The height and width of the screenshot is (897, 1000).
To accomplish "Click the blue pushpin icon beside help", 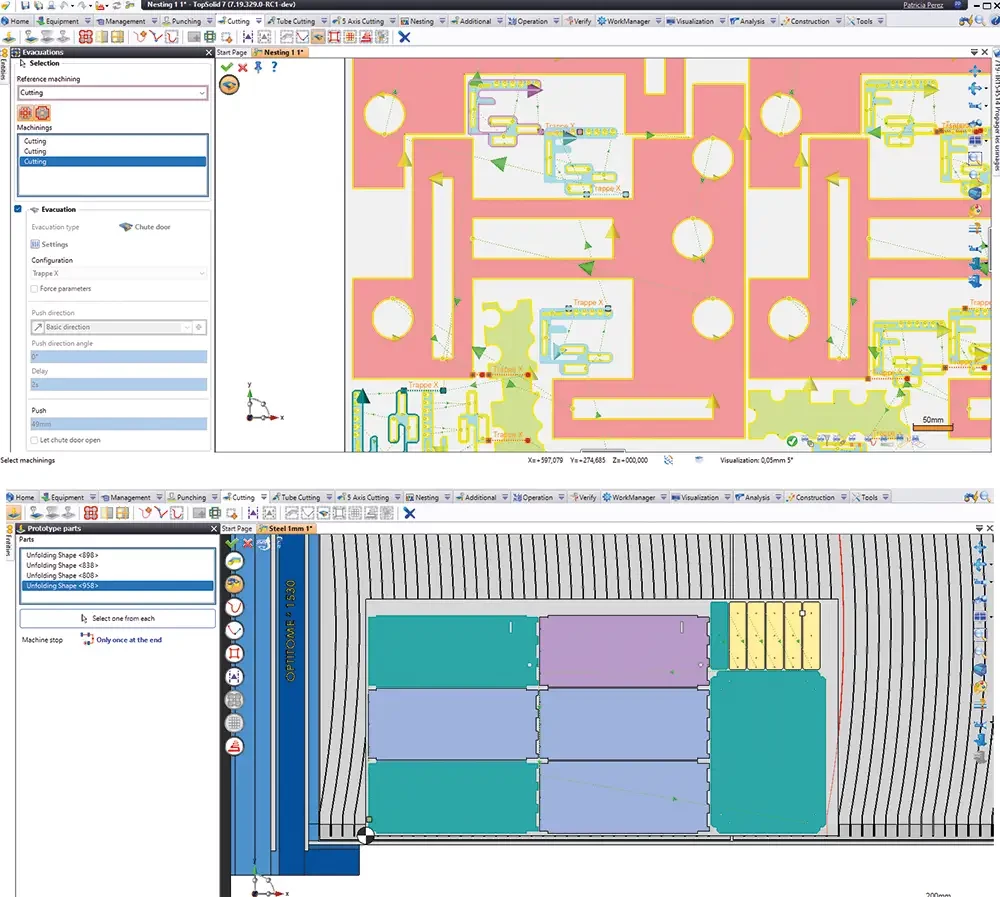I will point(258,67).
